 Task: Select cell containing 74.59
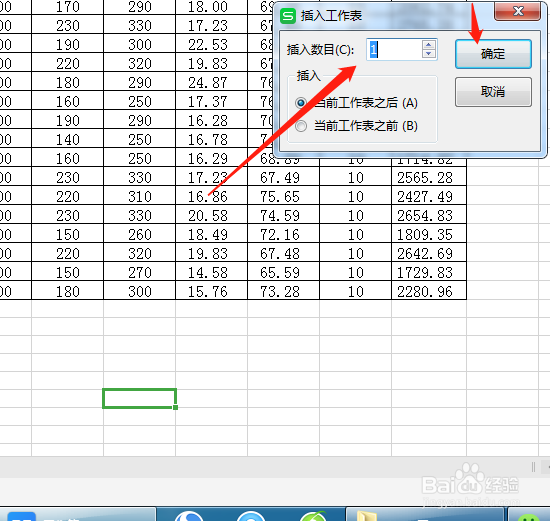tap(283, 214)
